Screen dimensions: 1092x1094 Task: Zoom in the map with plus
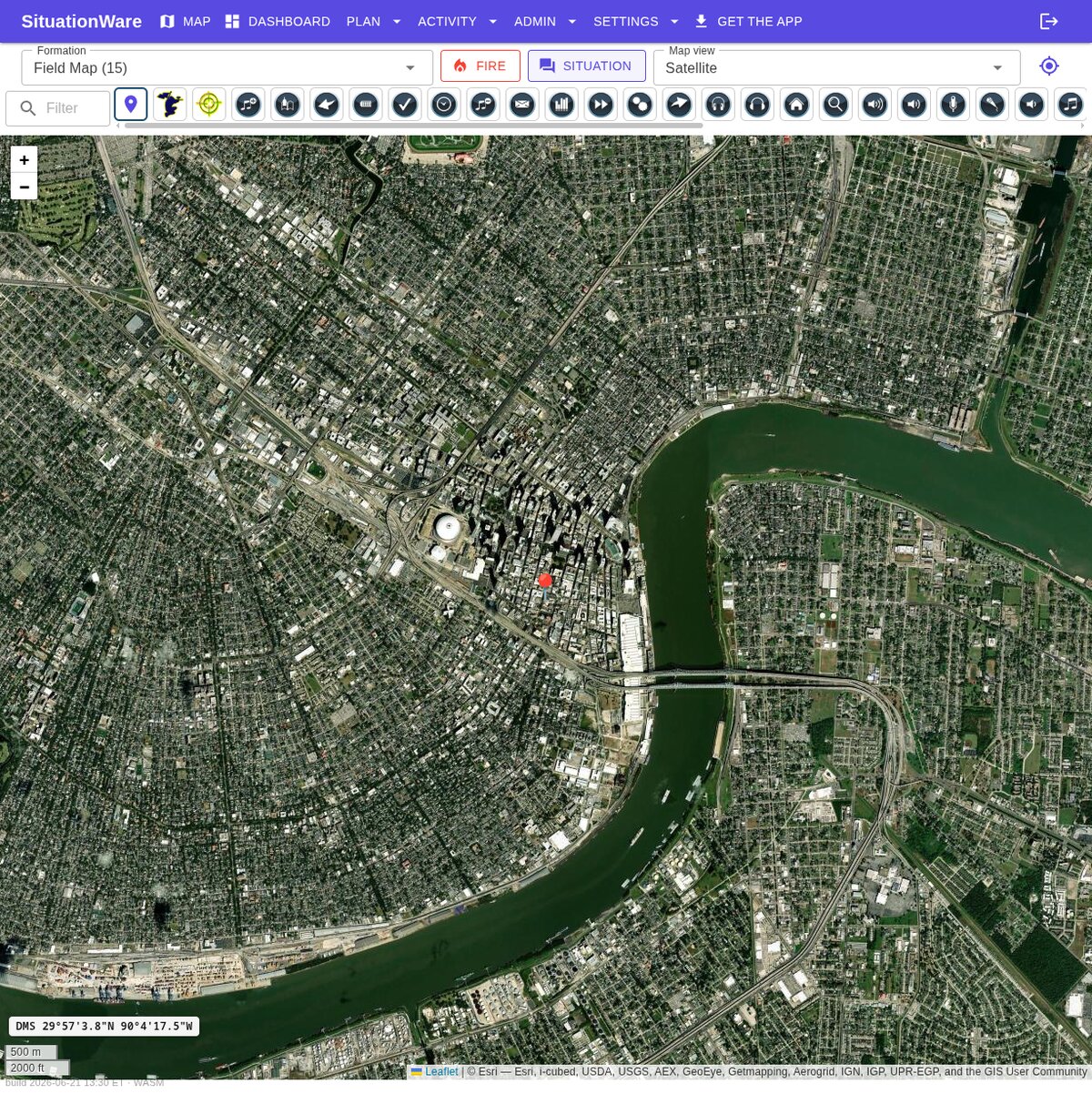click(x=25, y=159)
